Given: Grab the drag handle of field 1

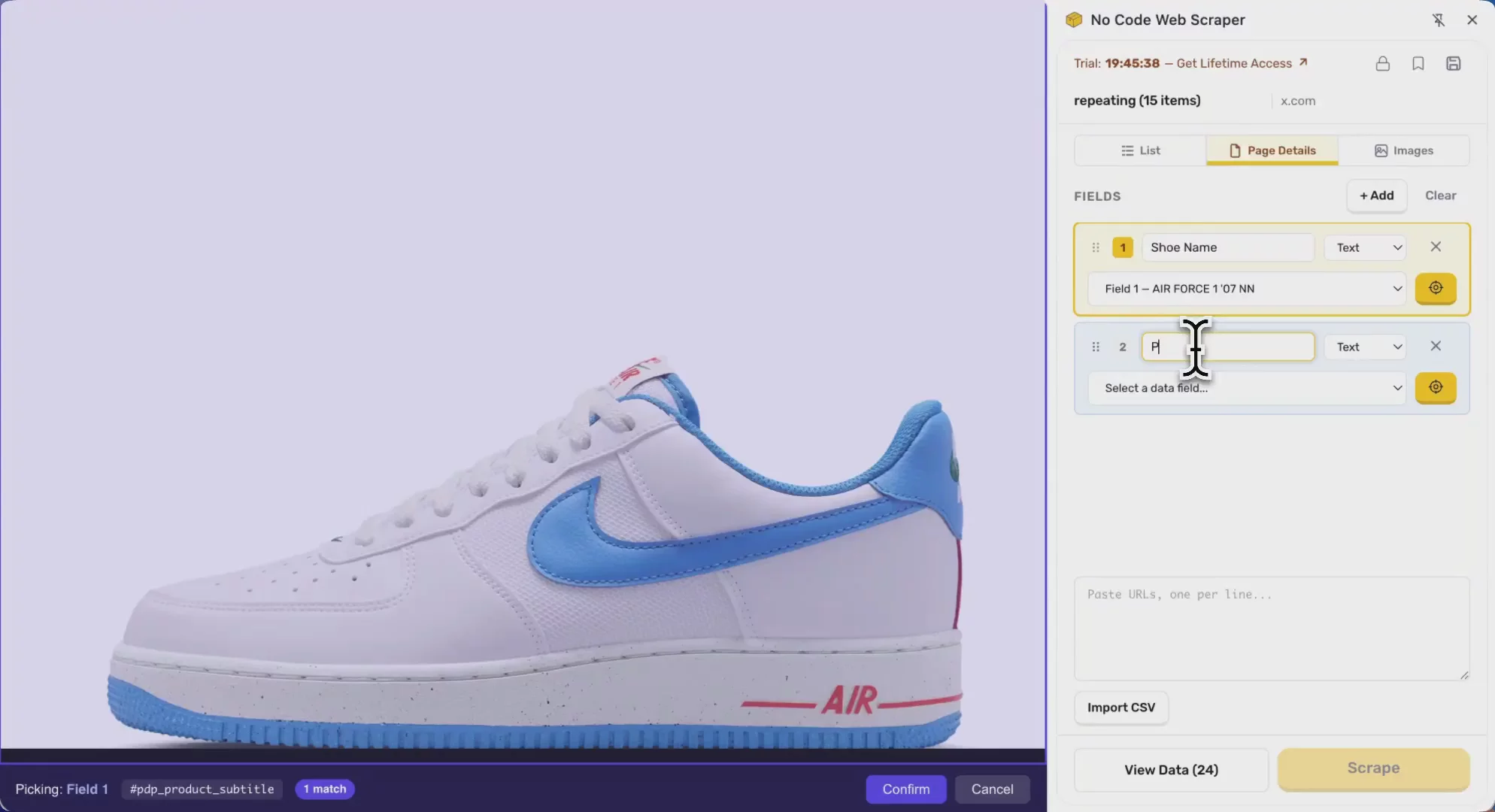Looking at the screenshot, I should pos(1095,247).
